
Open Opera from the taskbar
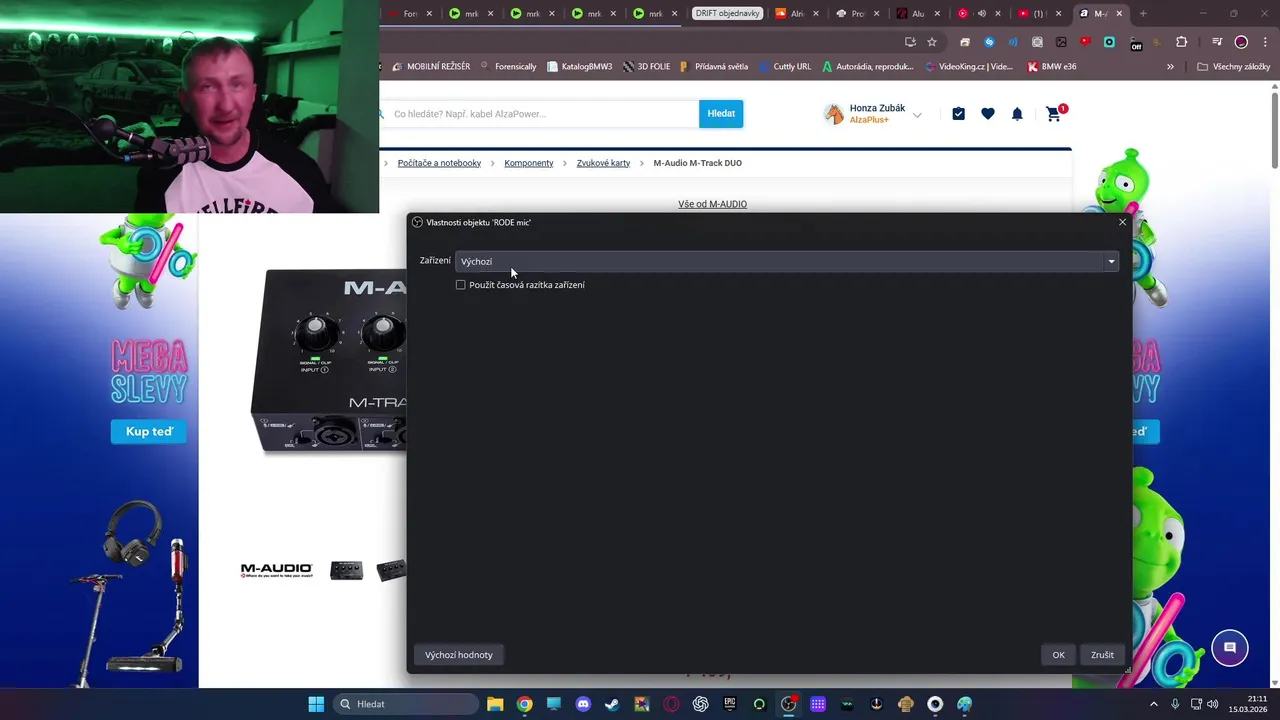click(671, 704)
